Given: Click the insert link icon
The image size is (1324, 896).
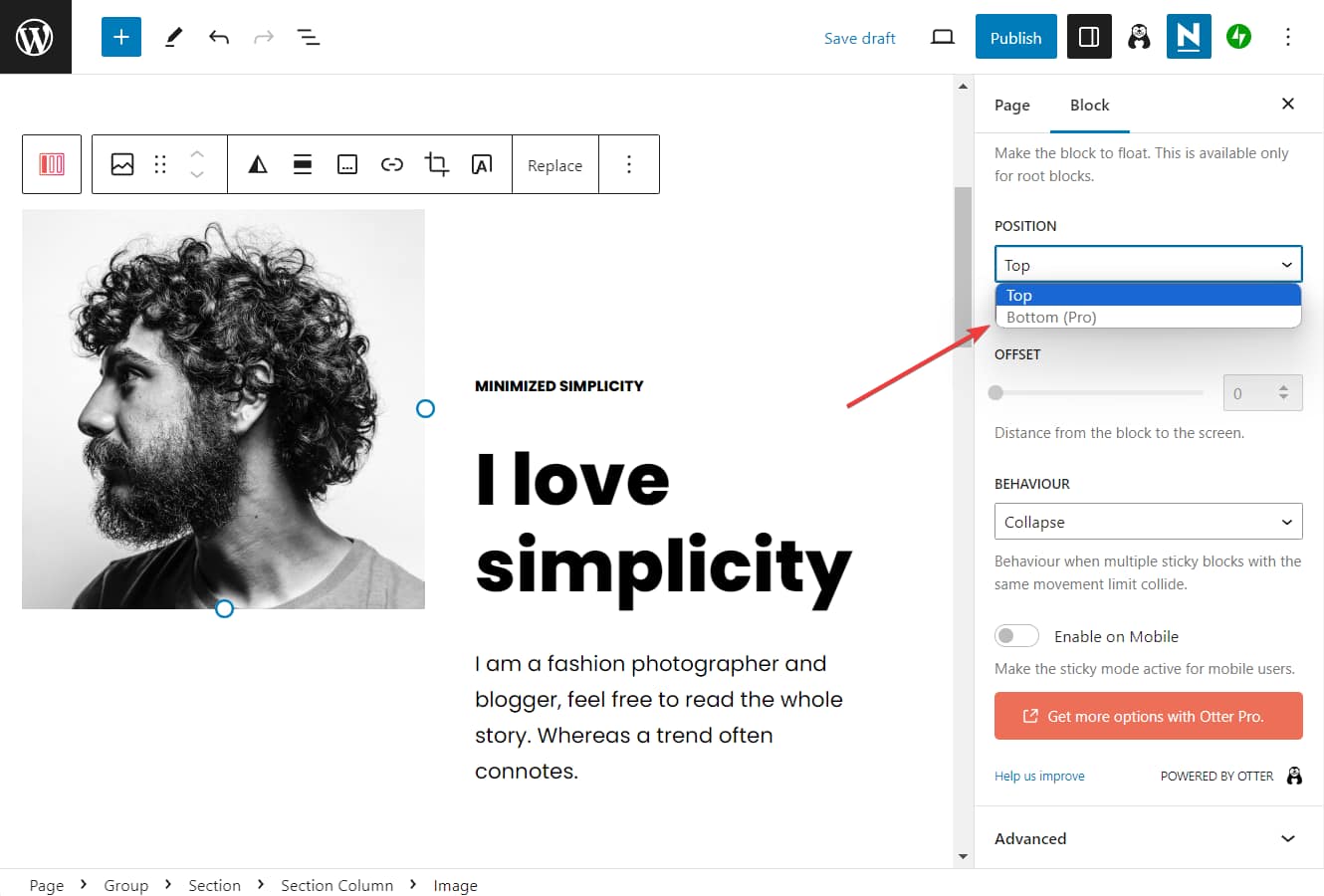Looking at the screenshot, I should point(392,164).
